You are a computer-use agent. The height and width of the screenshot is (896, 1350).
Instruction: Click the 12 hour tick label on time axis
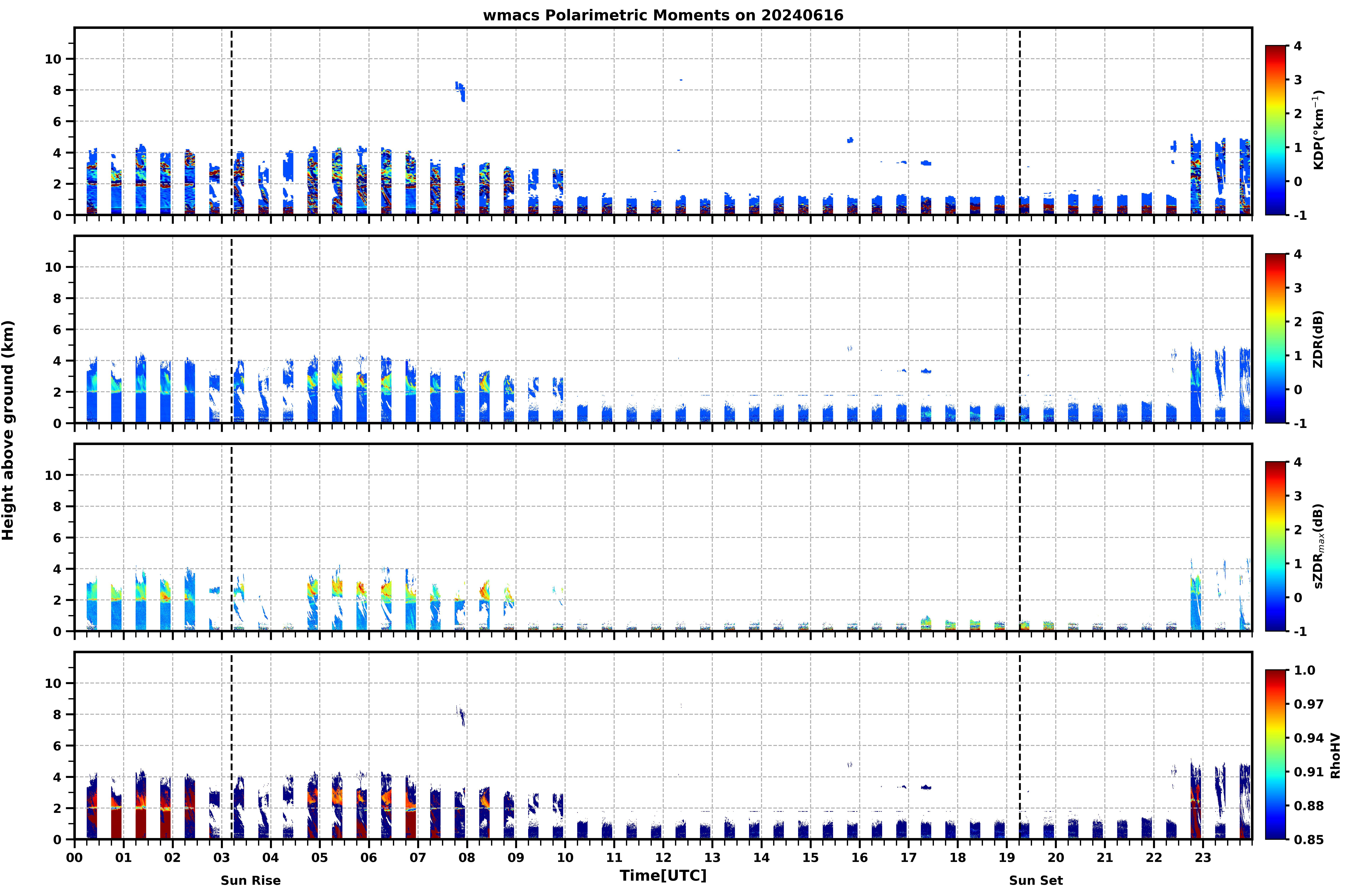[663, 858]
